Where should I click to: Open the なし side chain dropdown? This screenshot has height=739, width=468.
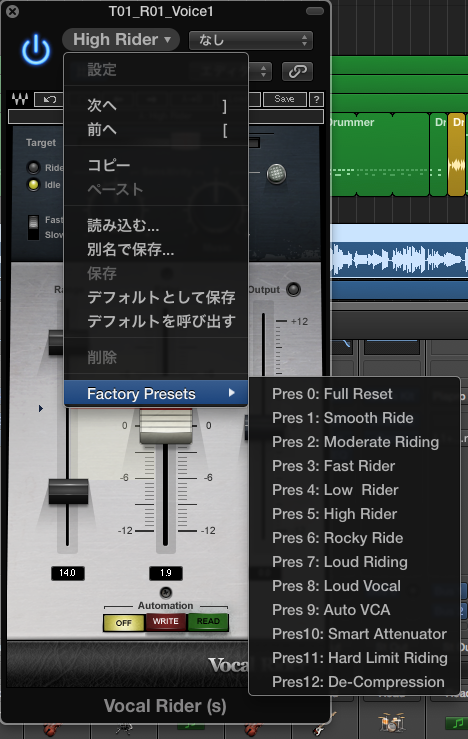(251, 41)
